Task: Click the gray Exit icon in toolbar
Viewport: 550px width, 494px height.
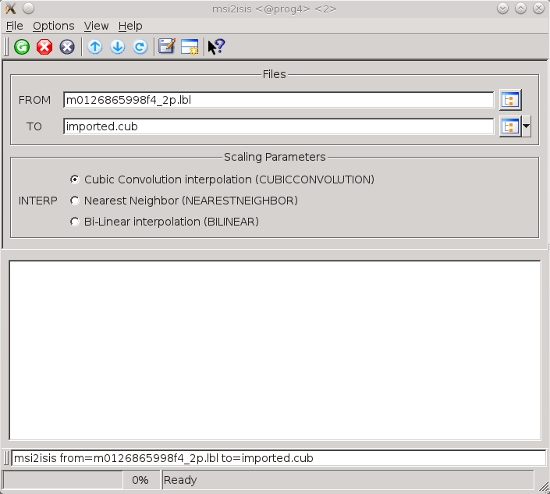Action: coord(67,47)
